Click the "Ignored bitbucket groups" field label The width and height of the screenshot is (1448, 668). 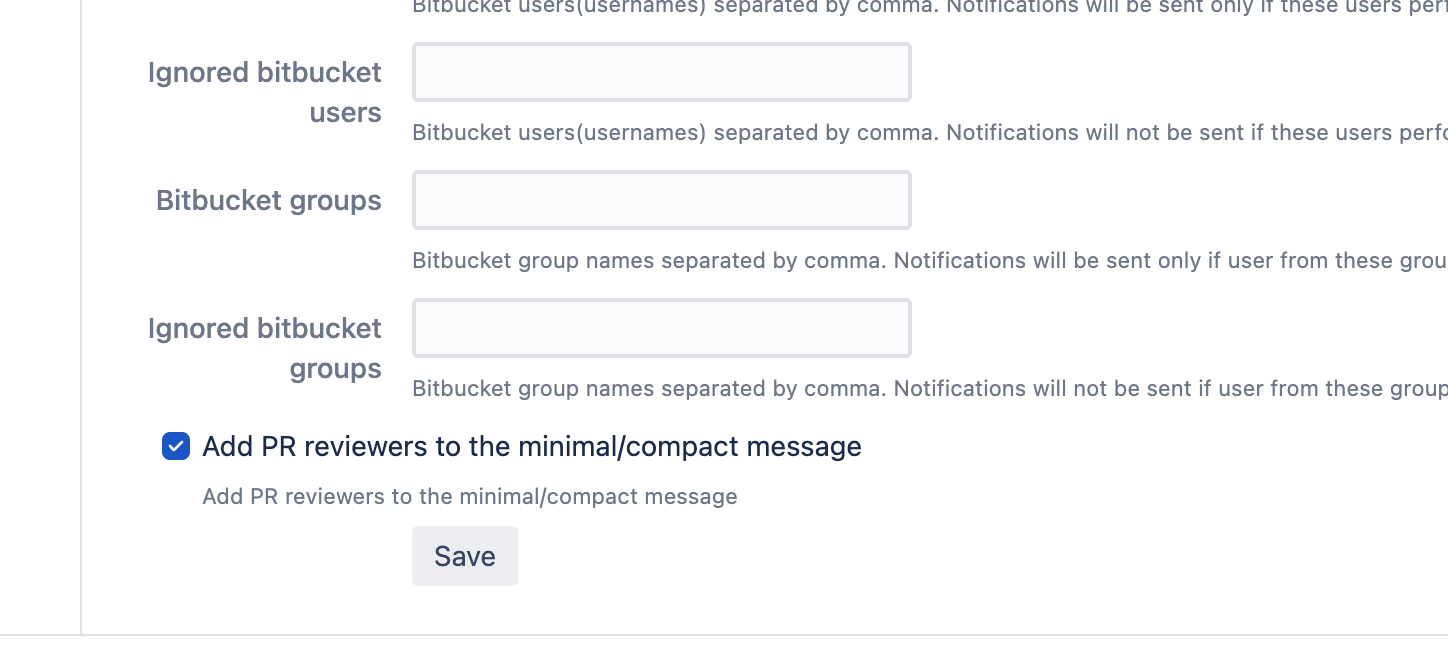pos(265,348)
